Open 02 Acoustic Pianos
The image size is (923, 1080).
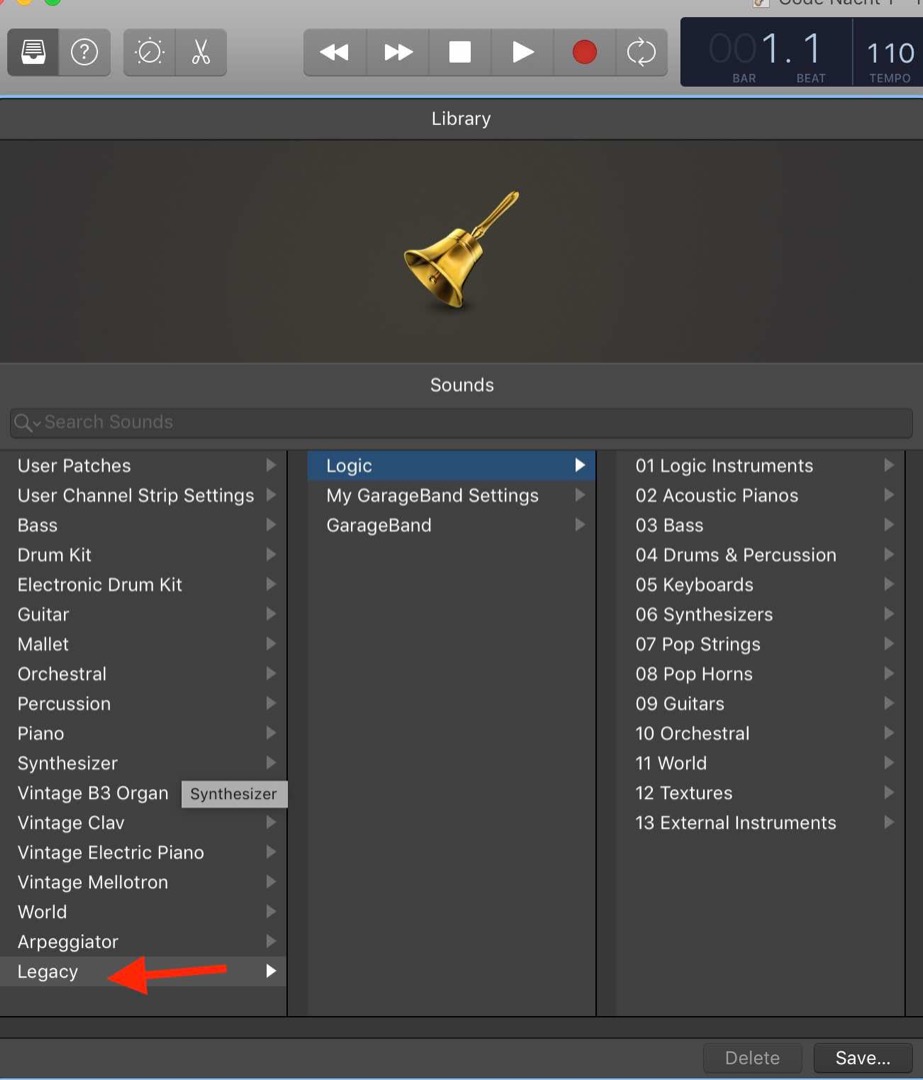click(x=760, y=495)
